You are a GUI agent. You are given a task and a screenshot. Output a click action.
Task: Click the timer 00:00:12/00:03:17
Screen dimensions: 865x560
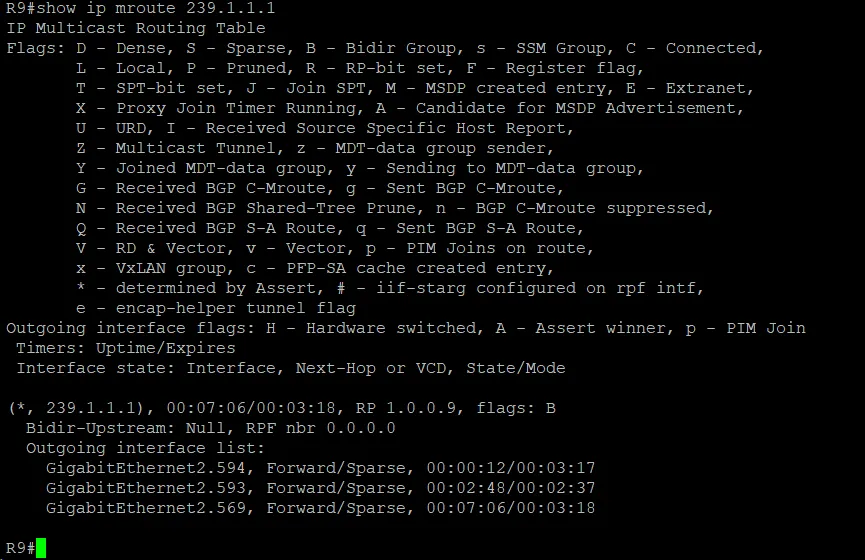(511, 468)
